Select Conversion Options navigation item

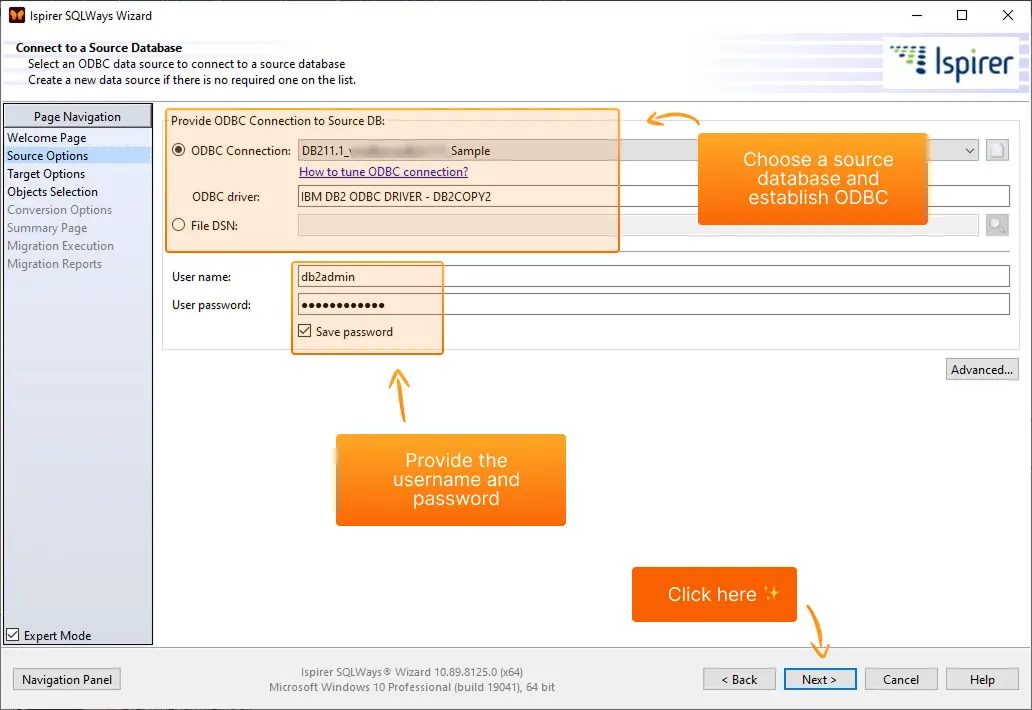[x=60, y=210]
